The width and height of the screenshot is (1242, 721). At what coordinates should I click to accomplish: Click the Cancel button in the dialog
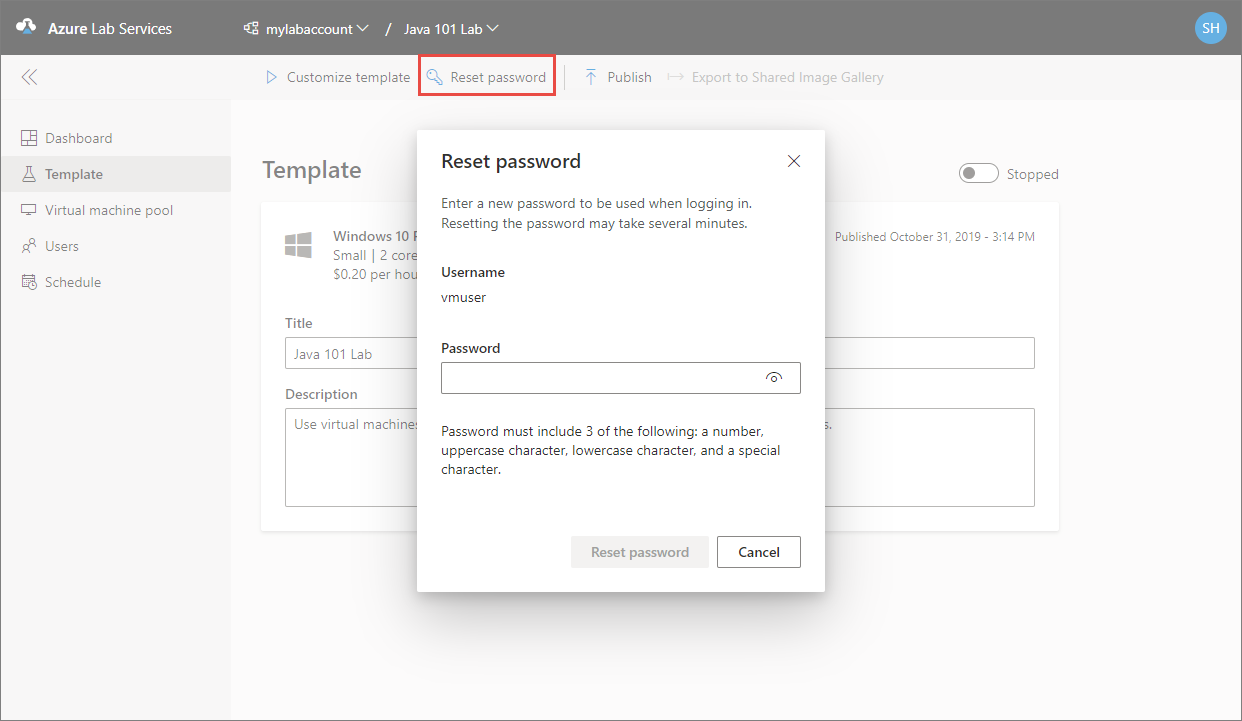(758, 551)
